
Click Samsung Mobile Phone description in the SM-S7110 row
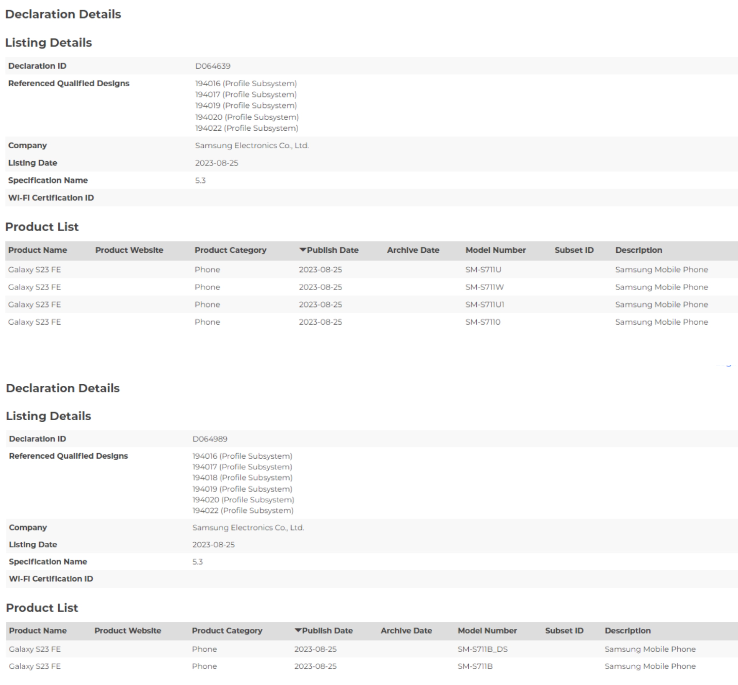661,322
